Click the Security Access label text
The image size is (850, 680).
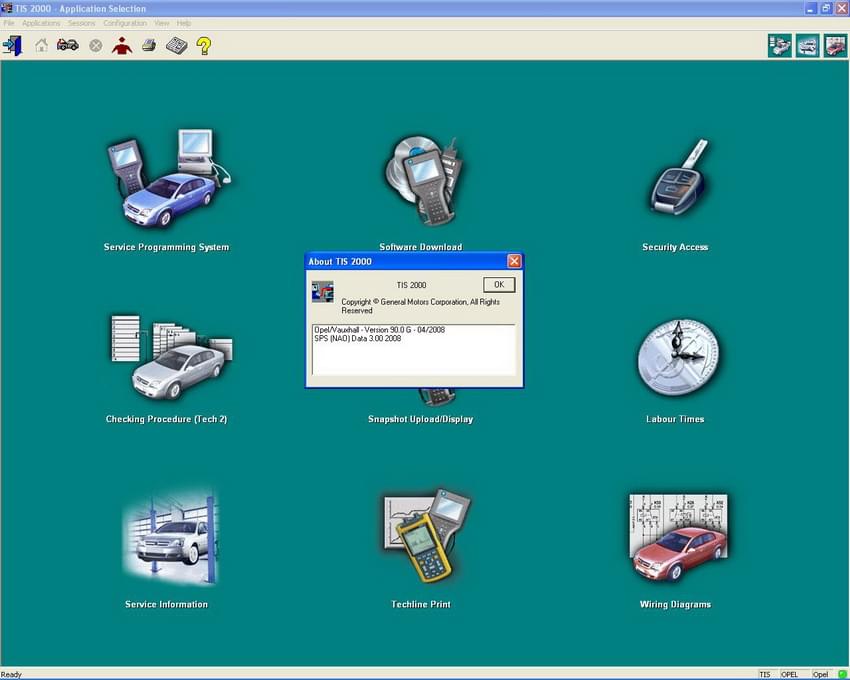[x=675, y=247]
